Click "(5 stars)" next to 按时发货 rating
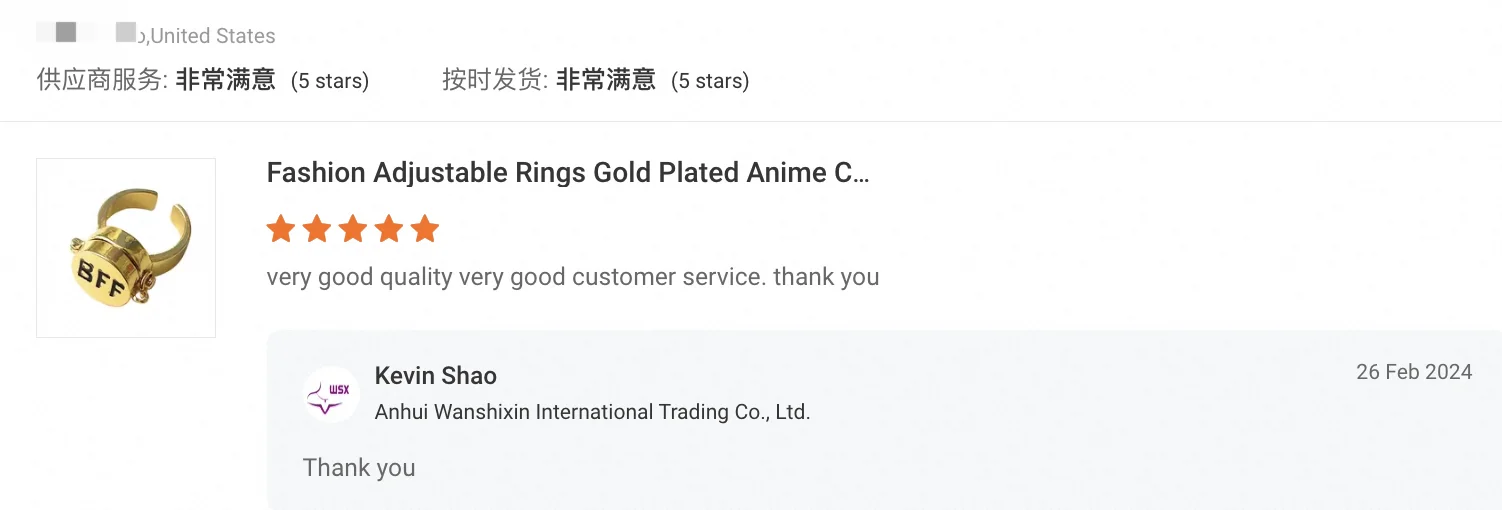The height and width of the screenshot is (510, 1502). (710, 81)
